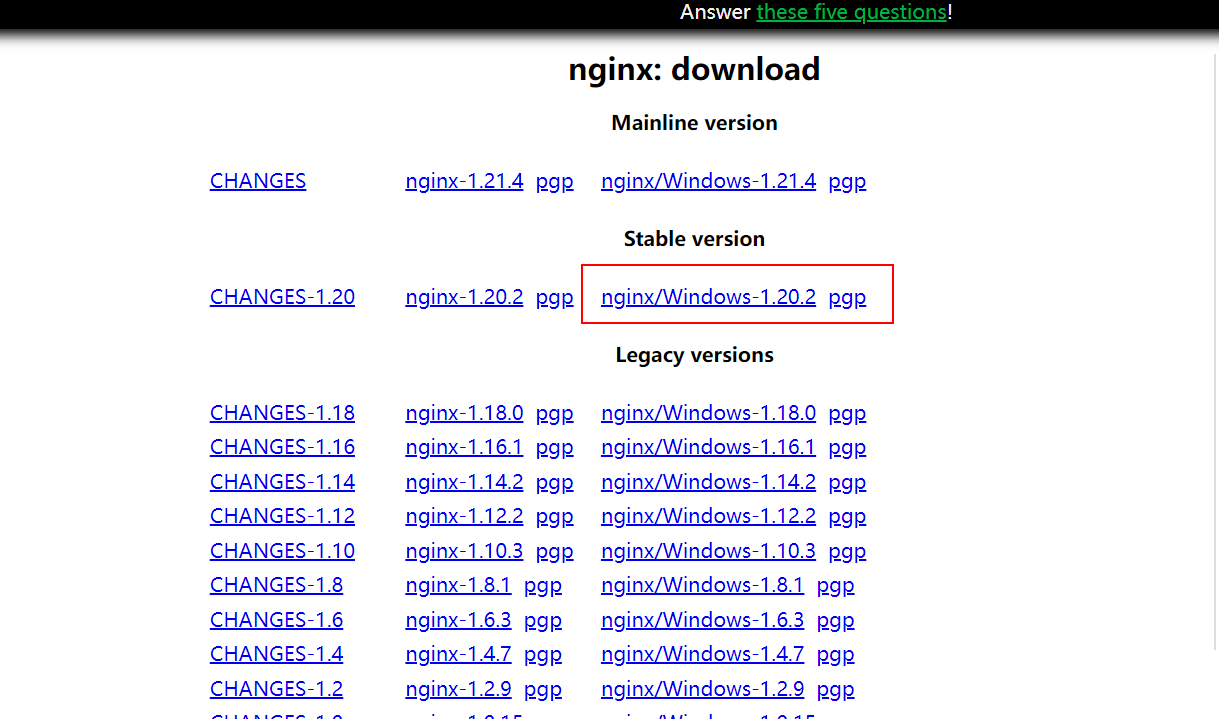The image size is (1219, 719).
Task: Open pgp signature for nginx/Windows-1.16.1
Action: pos(847,448)
